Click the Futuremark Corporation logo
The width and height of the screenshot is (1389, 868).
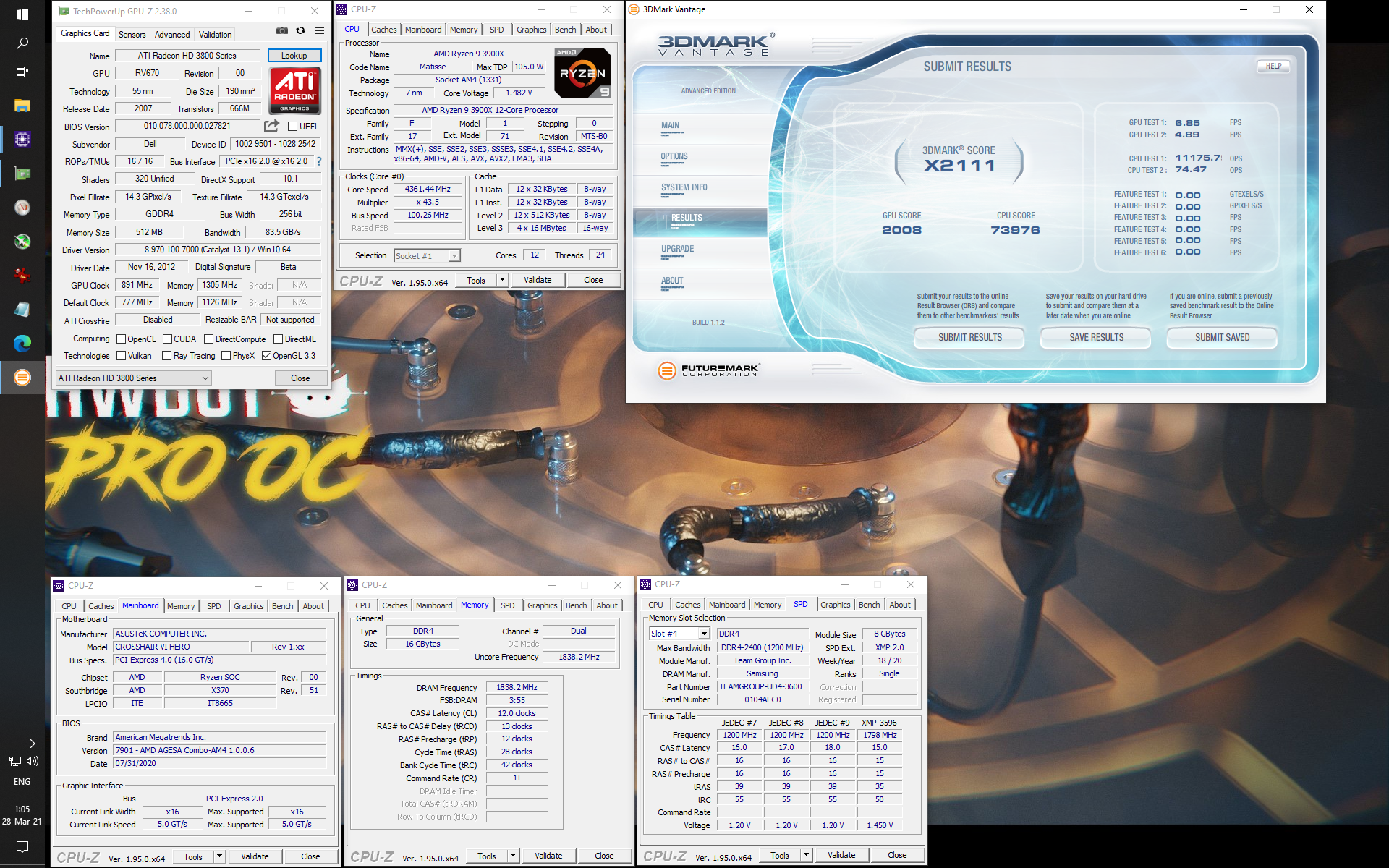(708, 370)
